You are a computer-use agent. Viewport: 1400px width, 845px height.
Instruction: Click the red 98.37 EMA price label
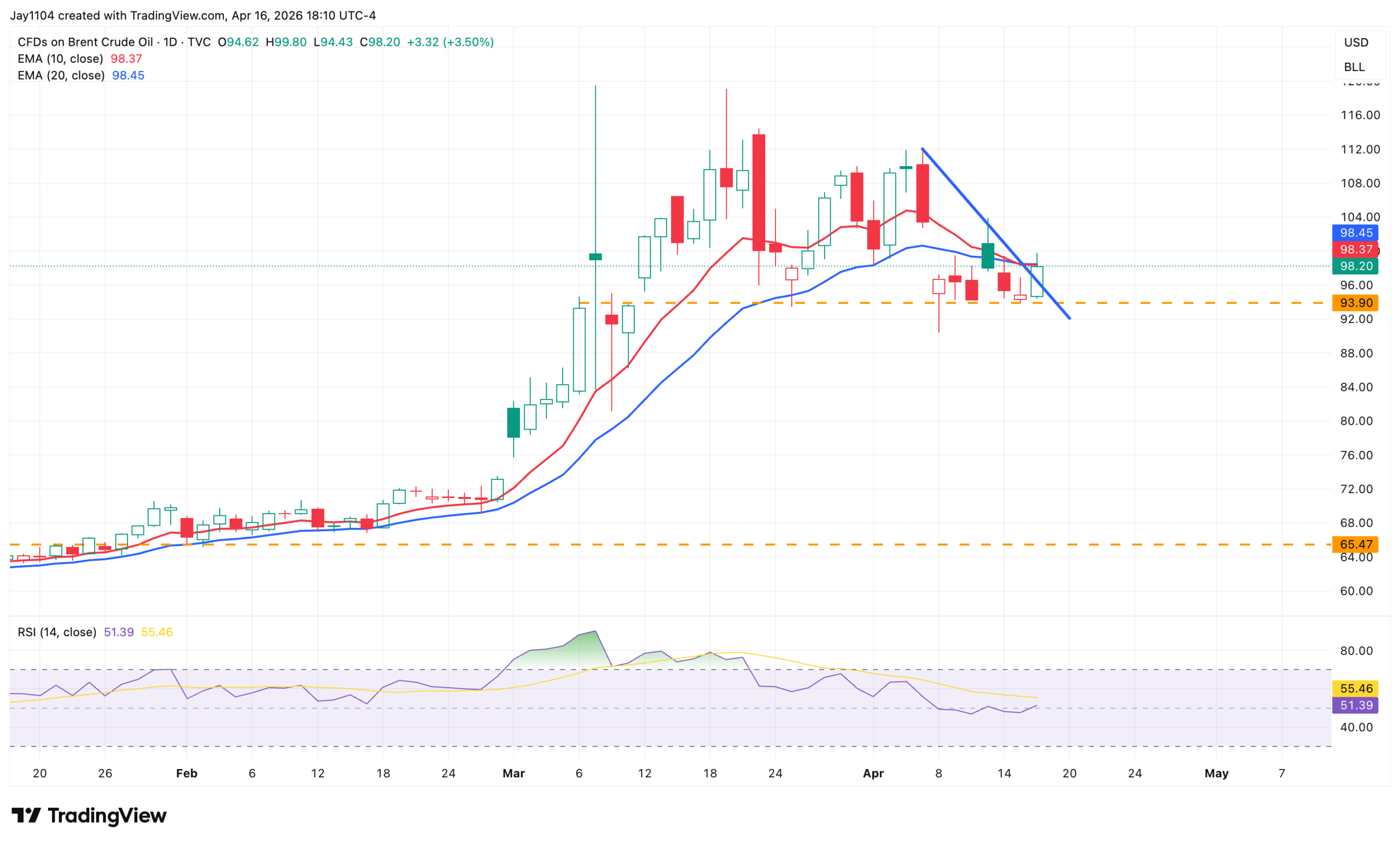[x=1355, y=249]
